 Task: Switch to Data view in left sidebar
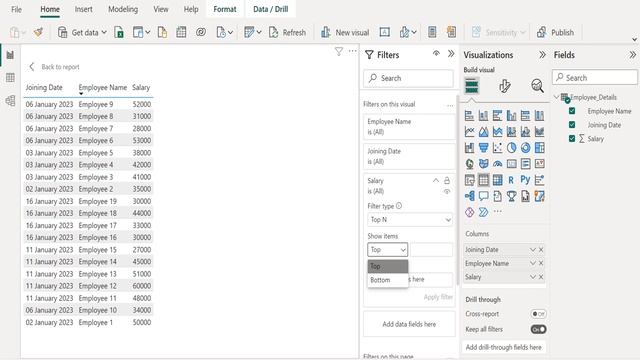10,78
